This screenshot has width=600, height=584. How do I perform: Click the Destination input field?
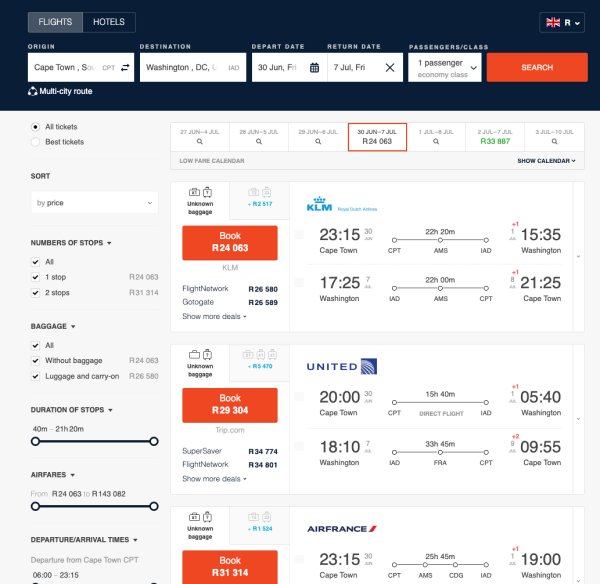pos(192,67)
